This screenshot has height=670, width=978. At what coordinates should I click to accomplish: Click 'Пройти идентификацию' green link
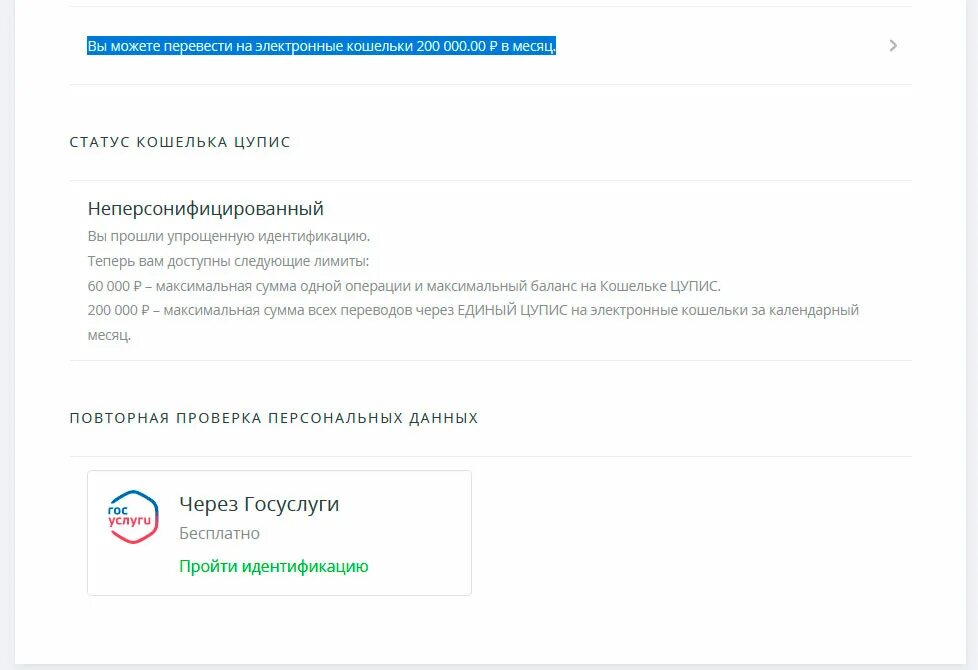pos(273,566)
